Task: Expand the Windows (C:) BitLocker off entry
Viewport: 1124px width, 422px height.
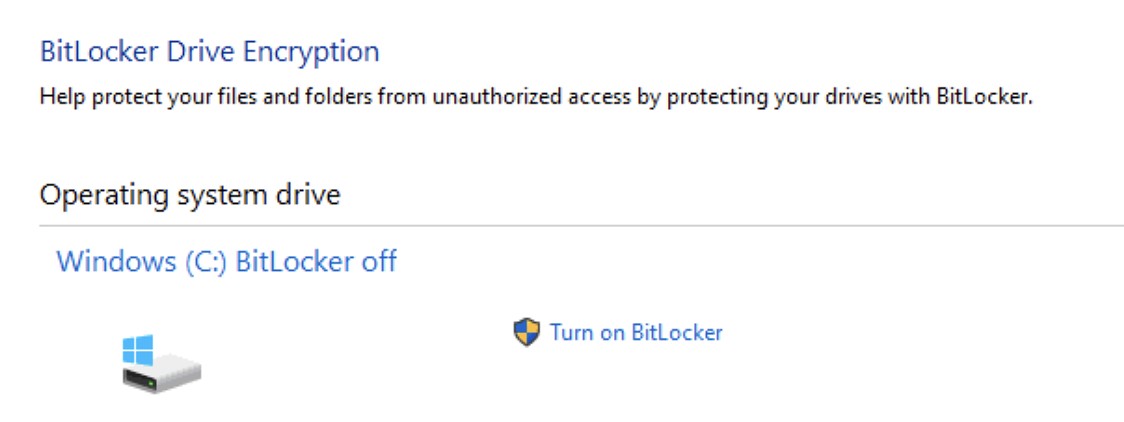Action: click(226, 262)
